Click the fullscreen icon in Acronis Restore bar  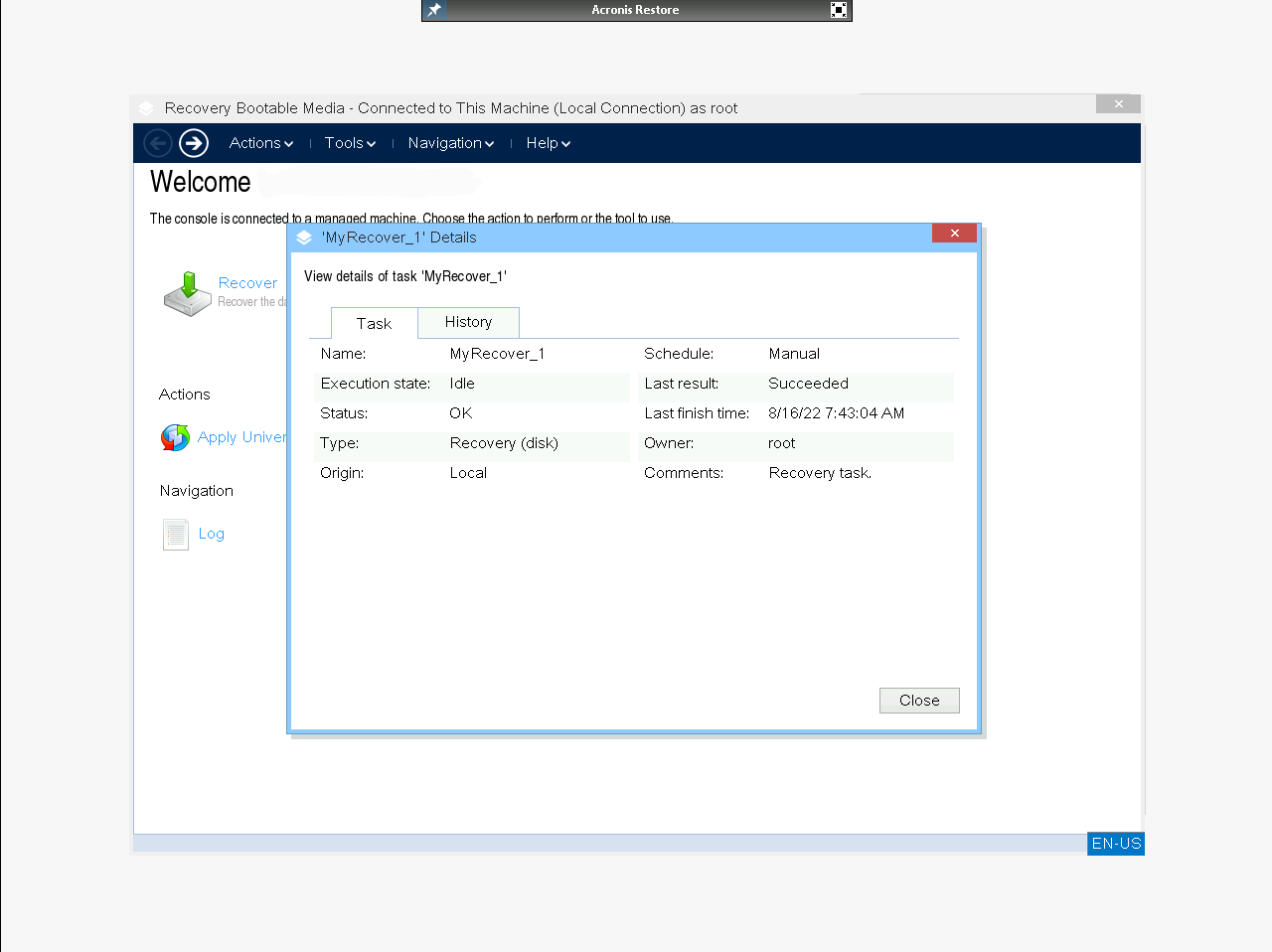(x=839, y=10)
